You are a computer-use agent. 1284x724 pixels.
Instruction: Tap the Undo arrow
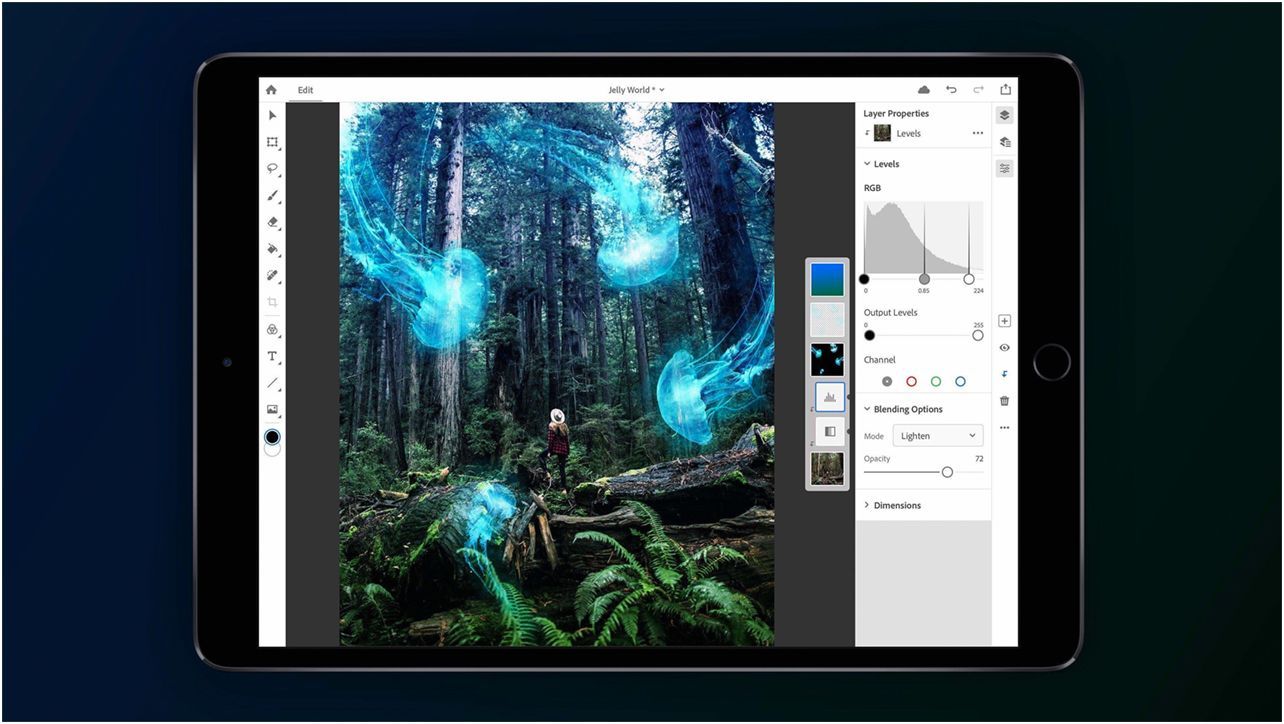[x=950, y=89]
